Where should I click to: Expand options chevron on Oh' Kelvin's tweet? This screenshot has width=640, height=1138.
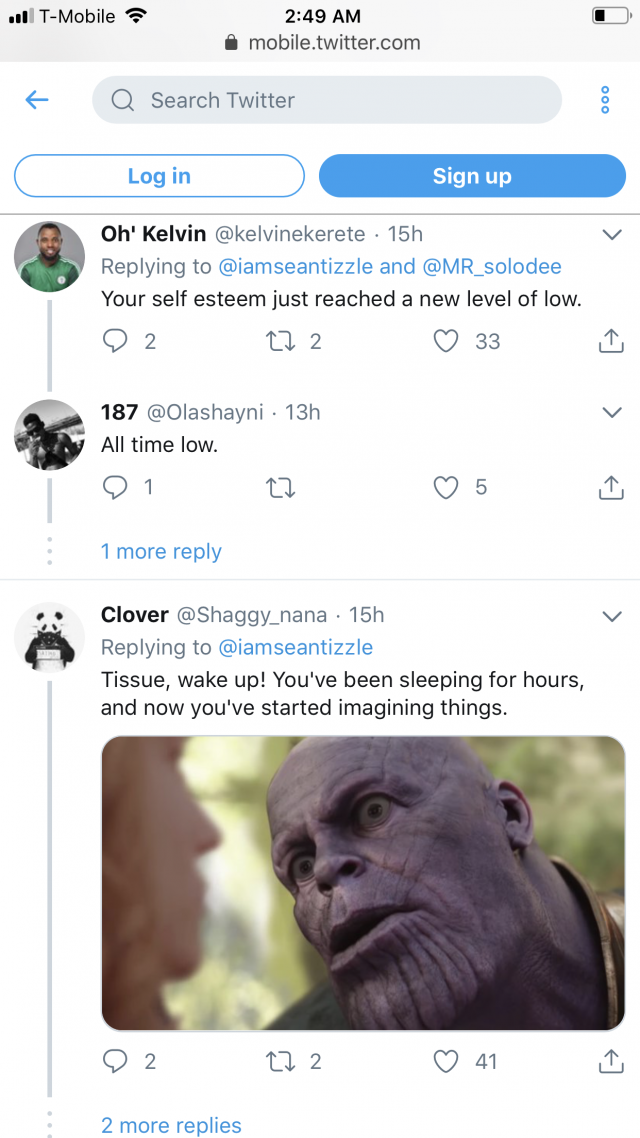tap(611, 234)
